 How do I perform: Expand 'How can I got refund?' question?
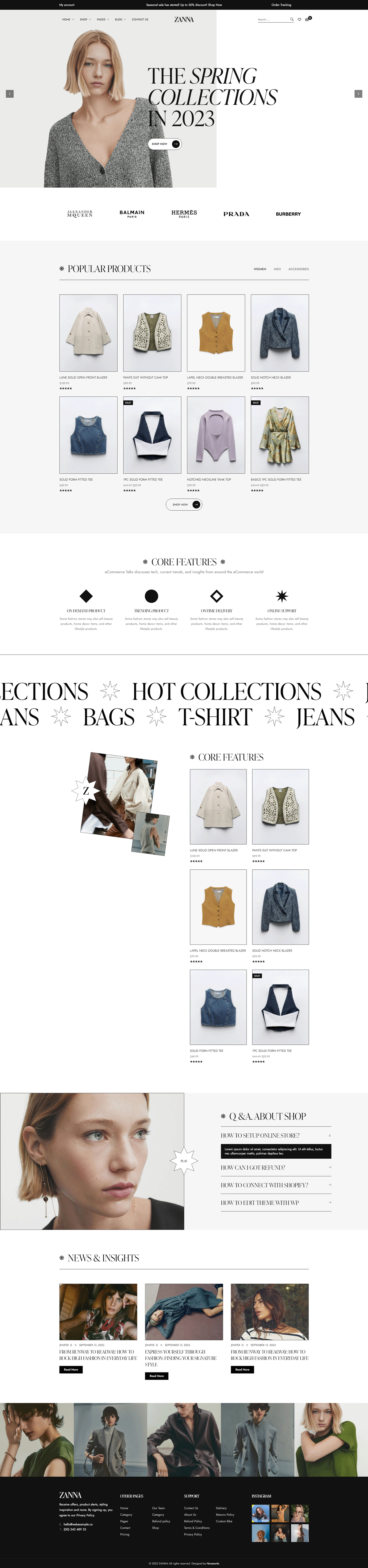click(x=276, y=1167)
